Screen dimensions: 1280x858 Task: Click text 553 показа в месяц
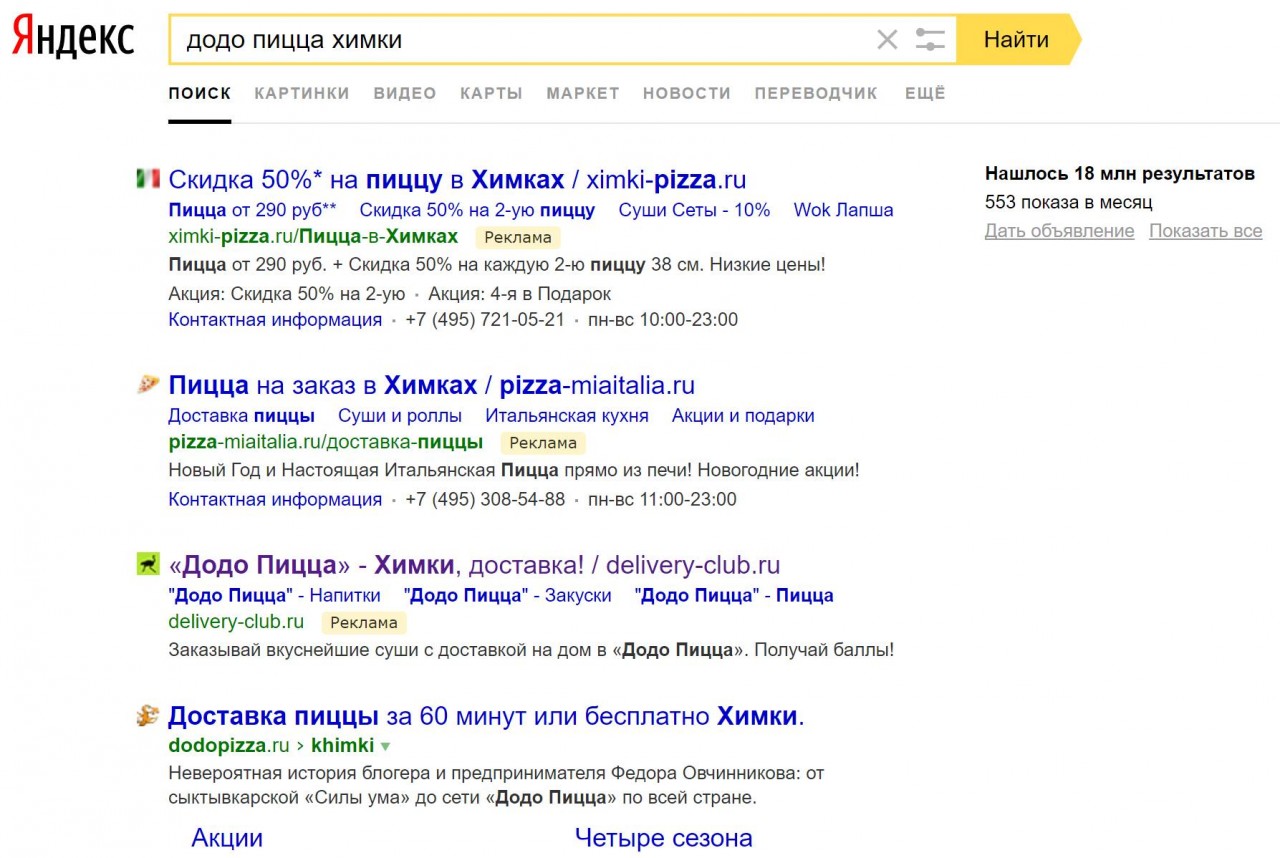pos(1069,202)
